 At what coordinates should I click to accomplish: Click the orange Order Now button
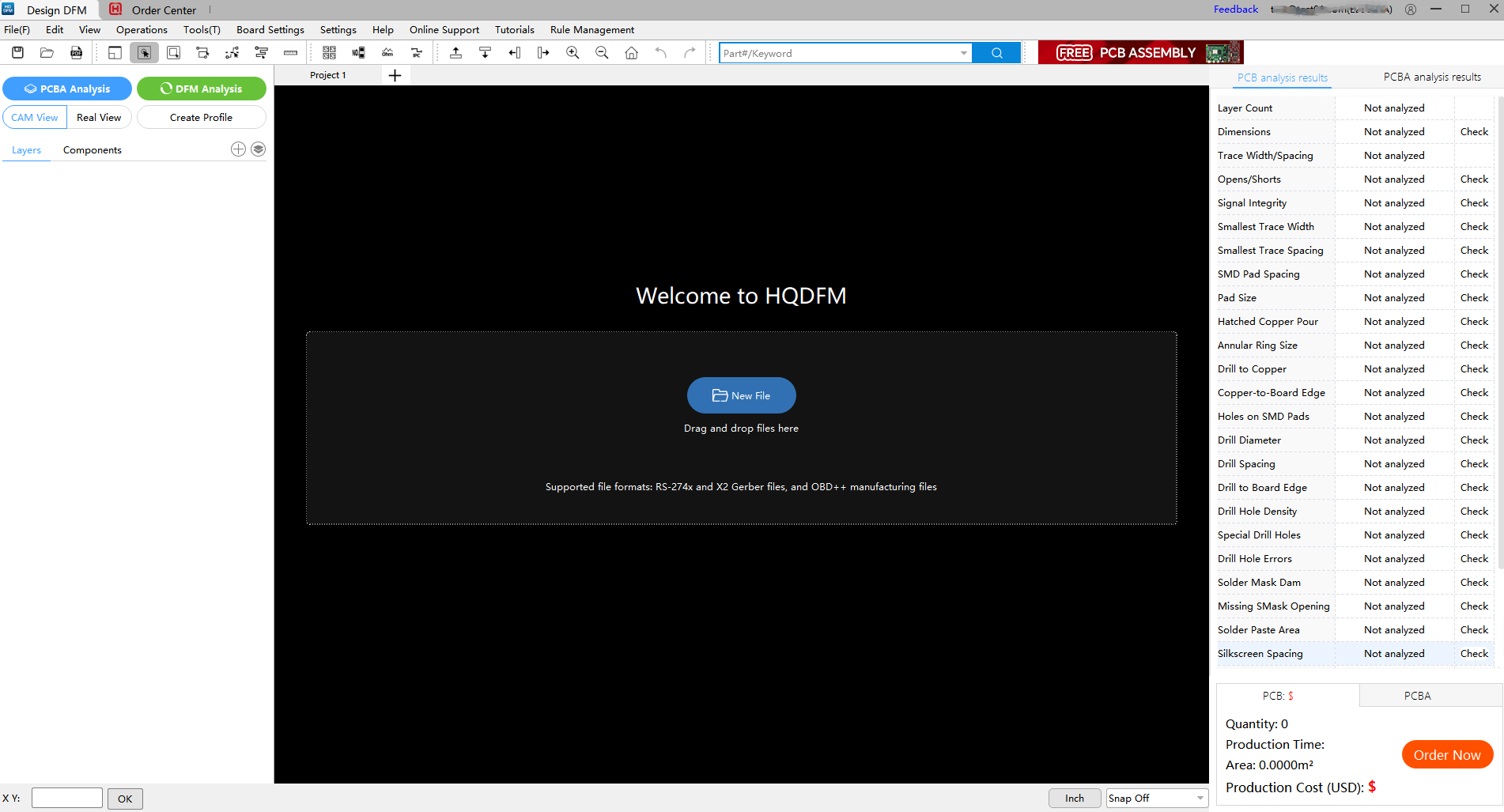pyautogui.click(x=1446, y=755)
